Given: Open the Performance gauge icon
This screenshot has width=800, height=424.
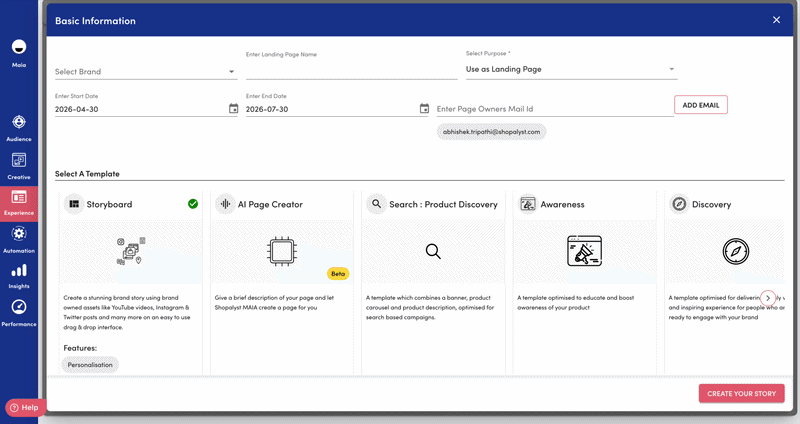Looking at the screenshot, I should 19,307.
